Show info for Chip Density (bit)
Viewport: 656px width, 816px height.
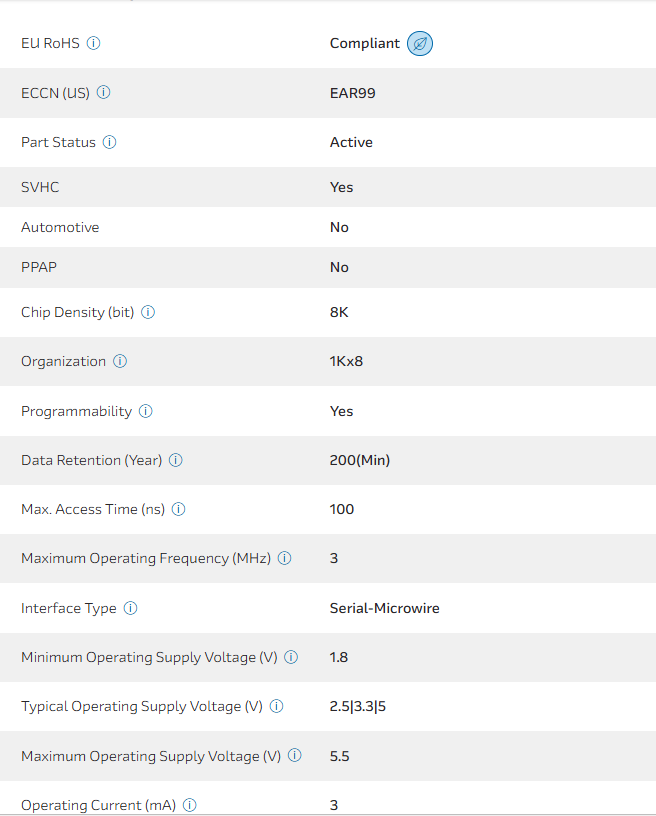148,312
